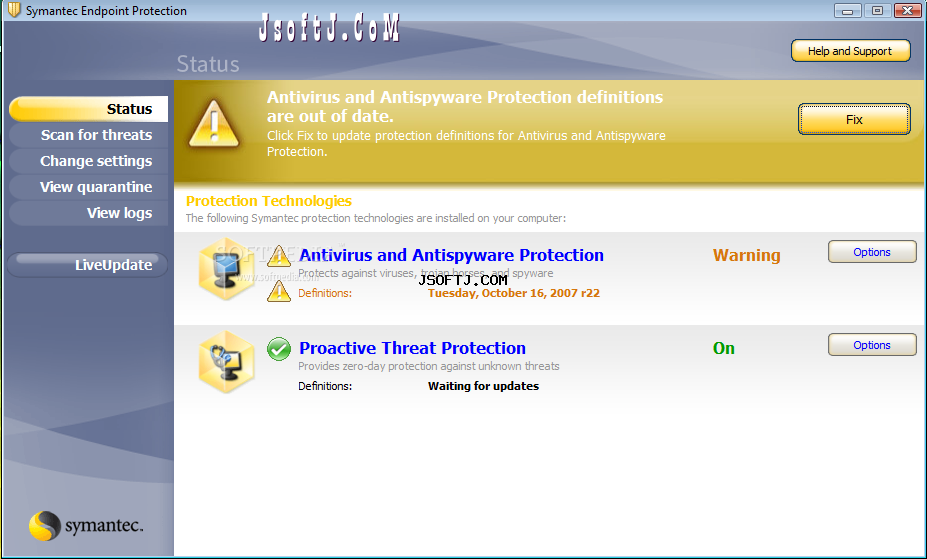Click the Symantec shield icon in title bar
This screenshot has width=927, height=559.
click(x=14, y=10)
